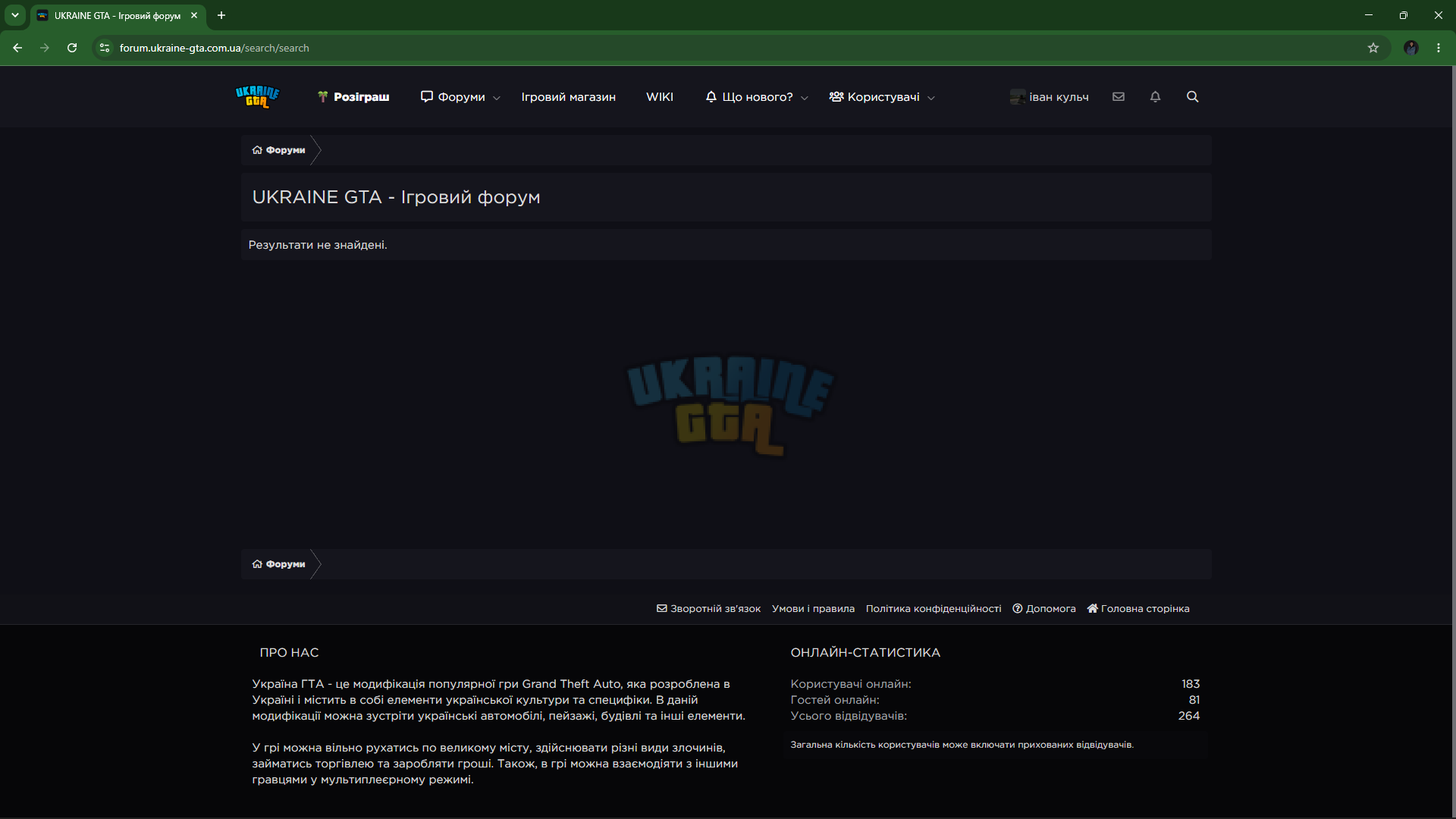Go to Головна сторінка link
The width and height of the screenshot is (1456, 819).
1138,609
